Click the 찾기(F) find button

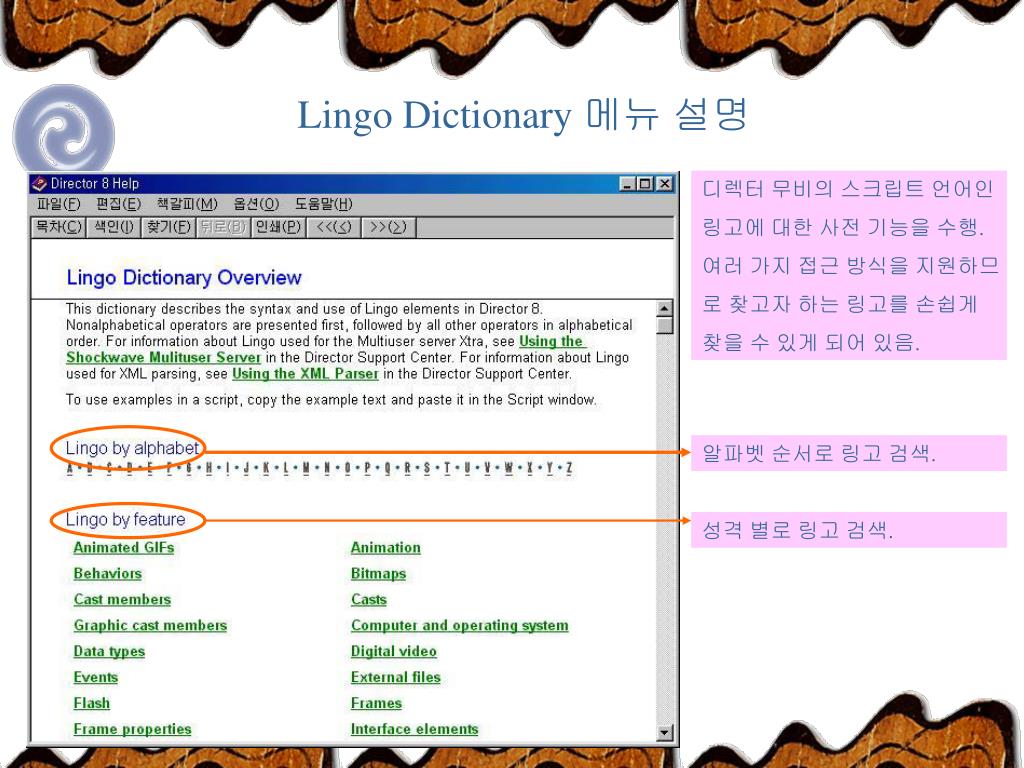tap(168, 227)
